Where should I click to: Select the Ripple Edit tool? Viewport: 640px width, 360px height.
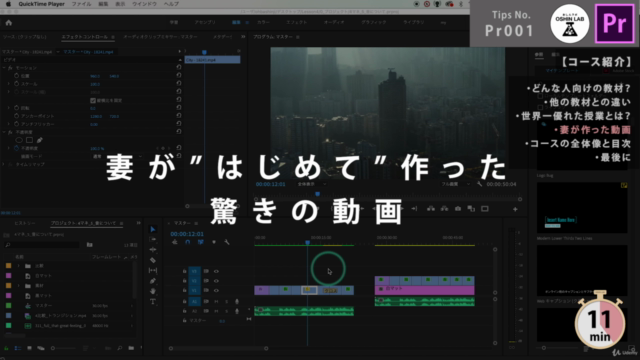point(153,250)
